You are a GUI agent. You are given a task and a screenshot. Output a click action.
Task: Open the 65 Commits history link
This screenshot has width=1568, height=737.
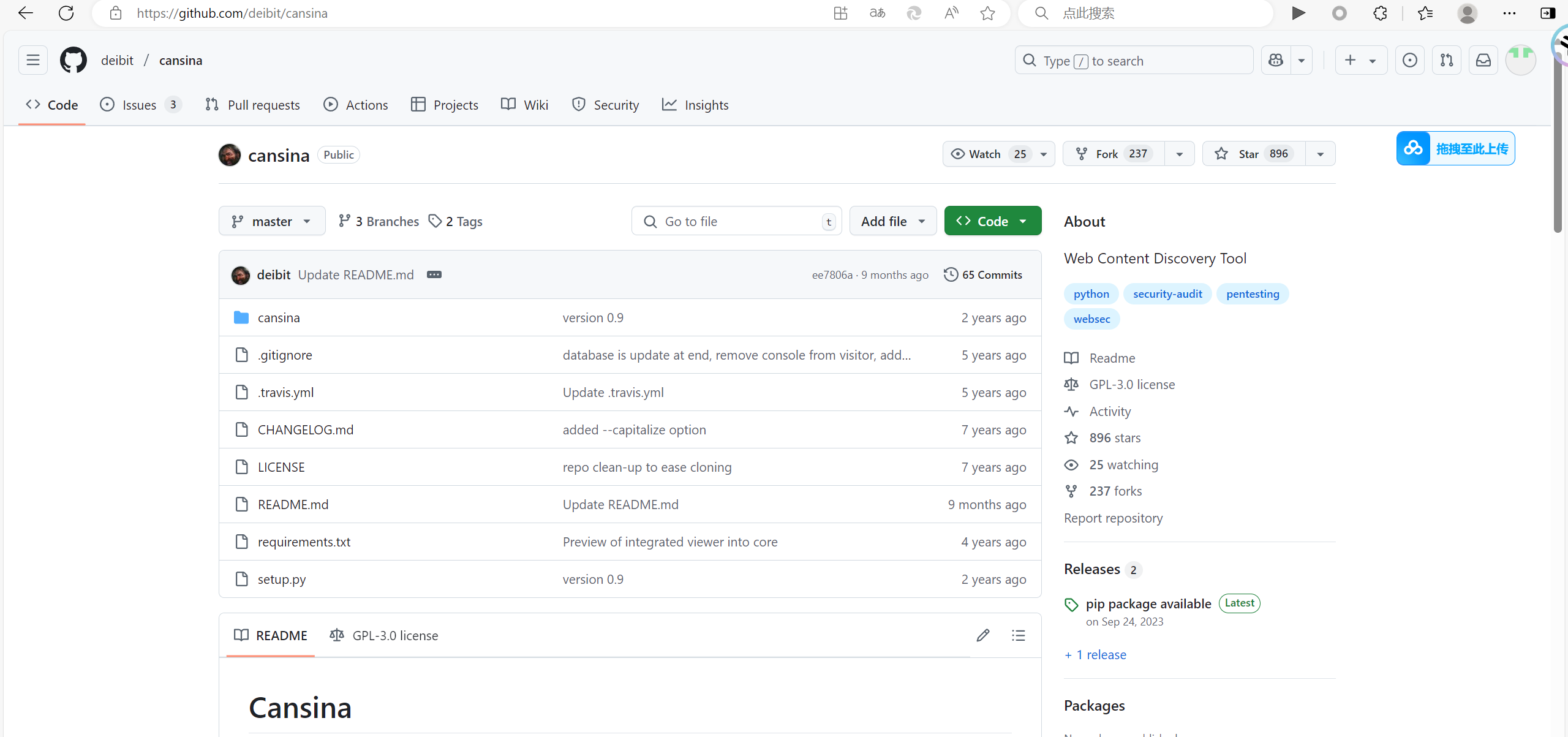[x=984, y=274]
